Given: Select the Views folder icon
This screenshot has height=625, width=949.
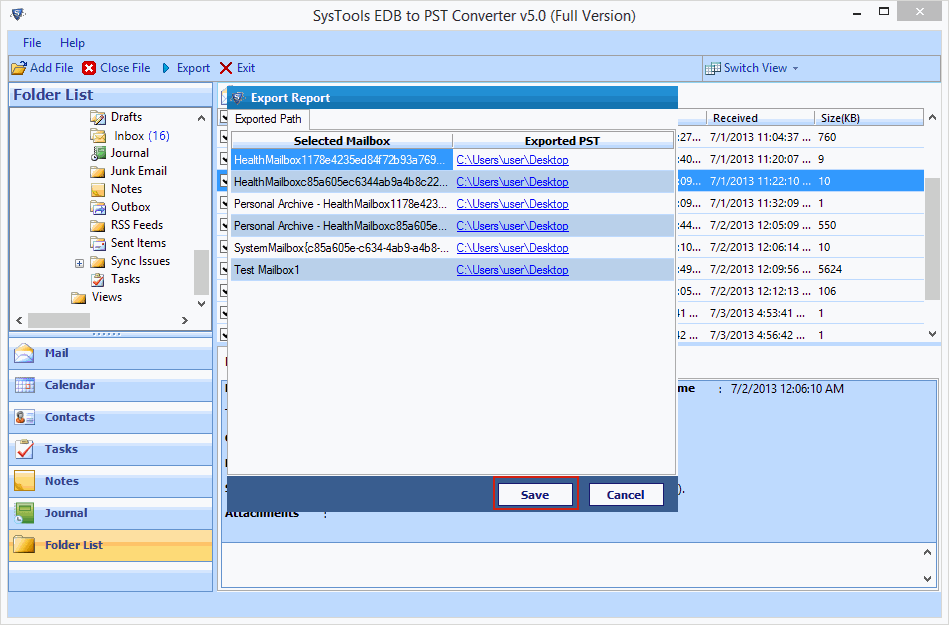Looking at the screenshot, I should [78, 297].
